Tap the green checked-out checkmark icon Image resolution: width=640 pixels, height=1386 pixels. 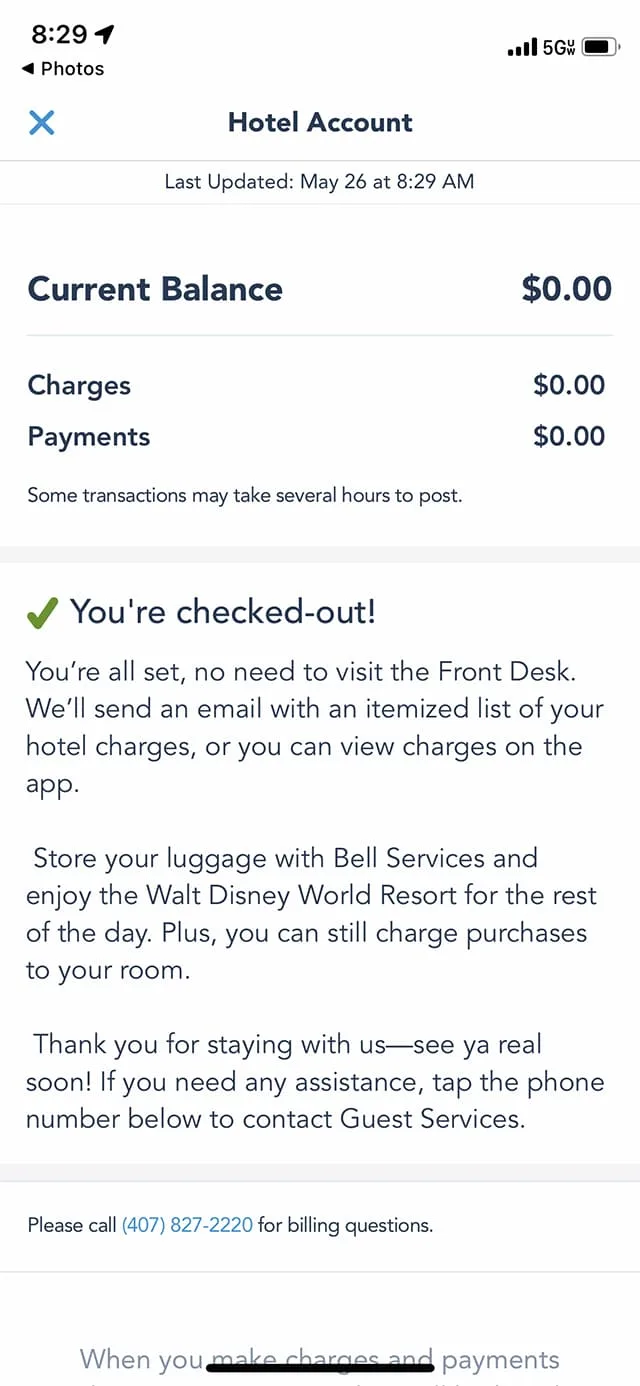[x=42, y=613]
